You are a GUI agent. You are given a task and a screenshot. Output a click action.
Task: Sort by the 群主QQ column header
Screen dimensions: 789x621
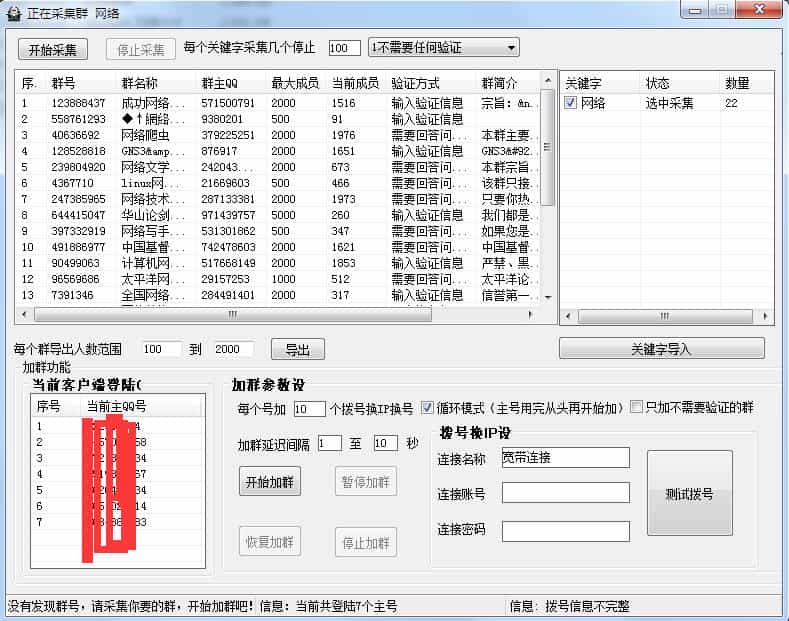point(231,83)
